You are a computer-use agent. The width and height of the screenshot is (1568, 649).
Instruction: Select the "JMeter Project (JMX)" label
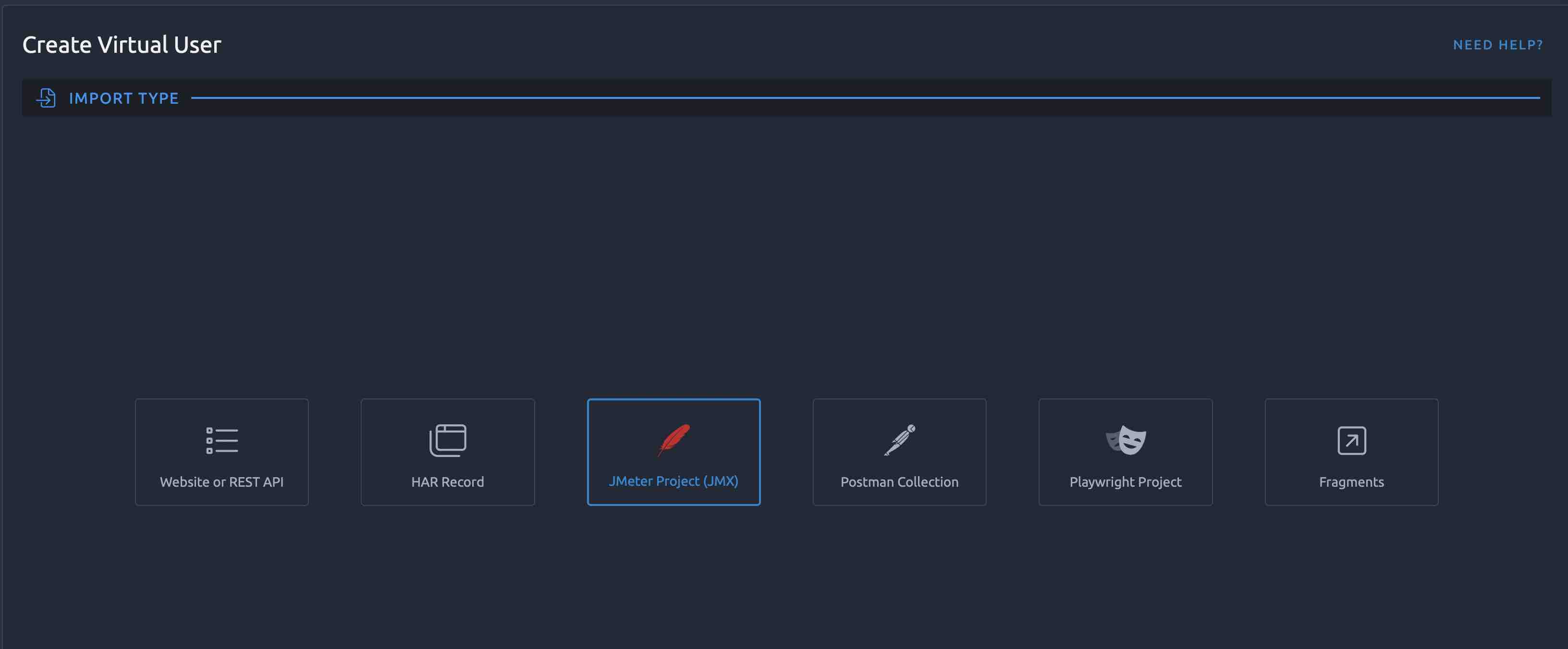click(673, 481)
